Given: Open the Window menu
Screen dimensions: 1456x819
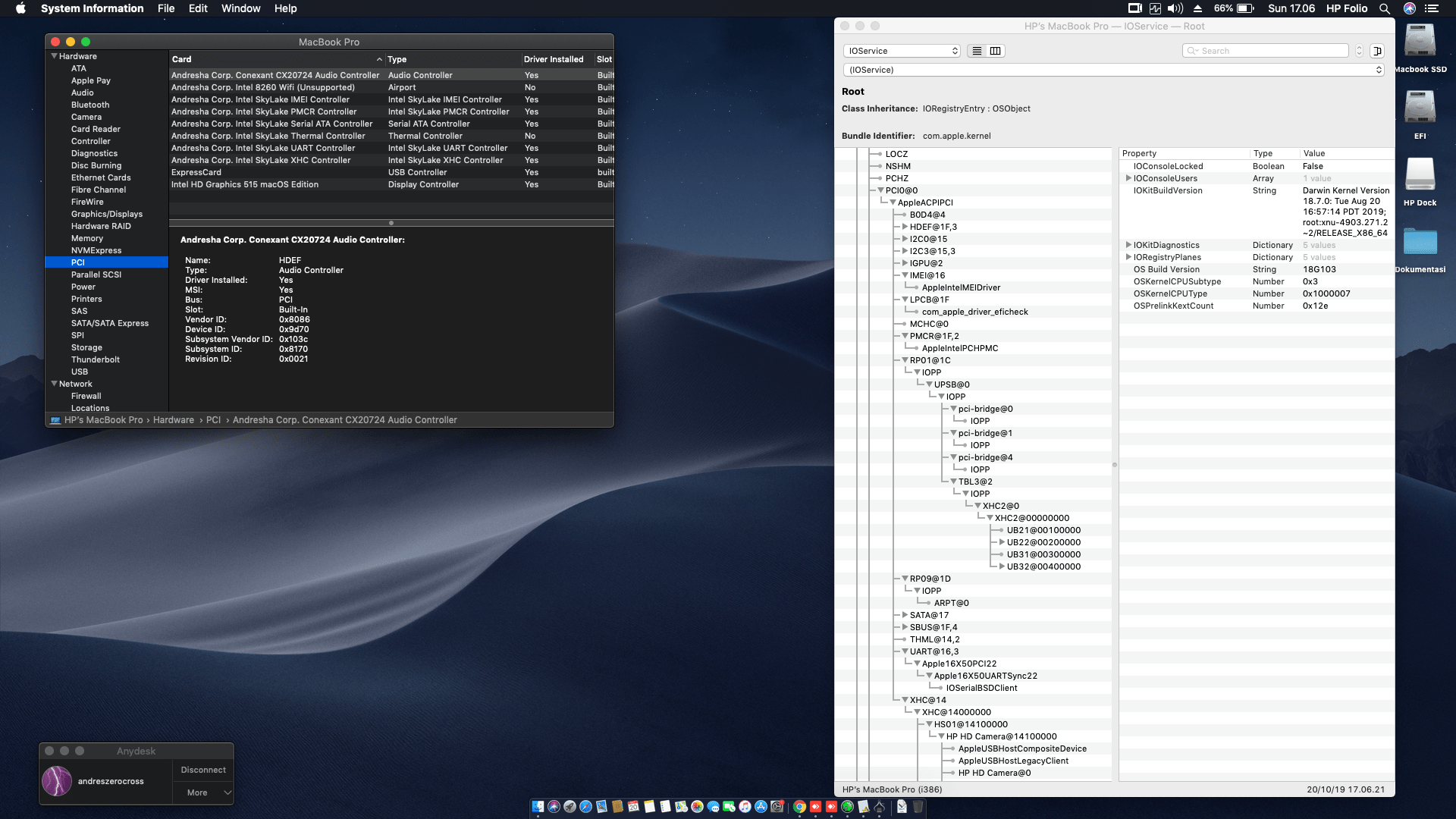Looking at the screenshot, I should click(240, 8).
